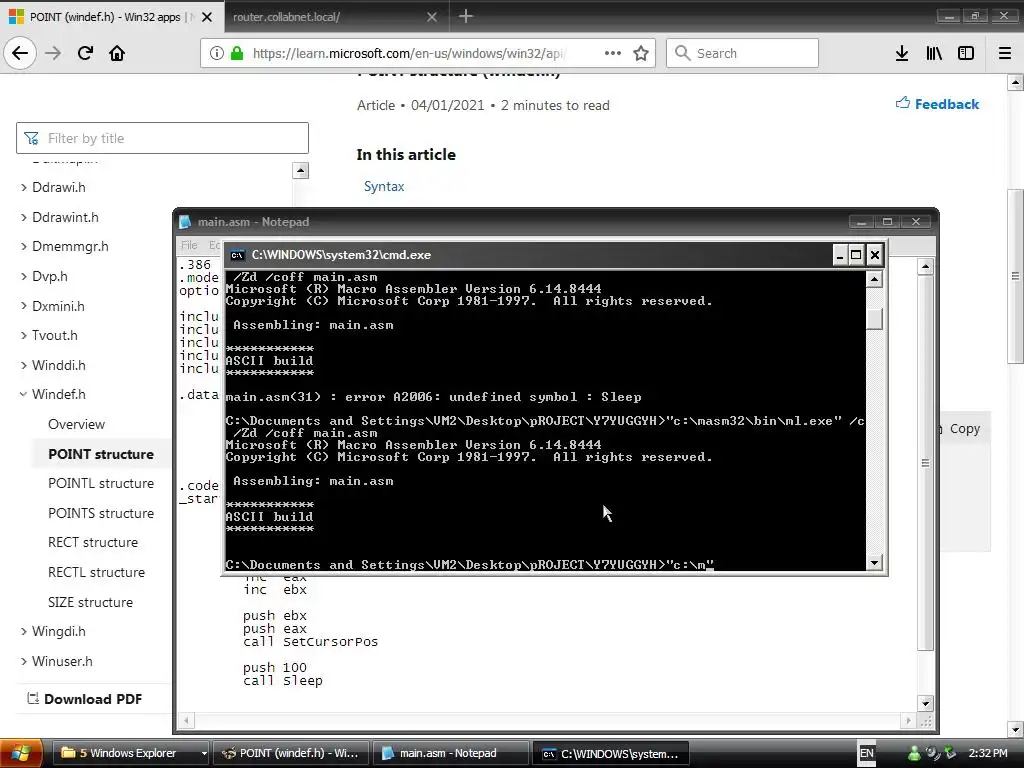Open a new browser tab with plus
The image size is (1024, 768).
[466, 16]
